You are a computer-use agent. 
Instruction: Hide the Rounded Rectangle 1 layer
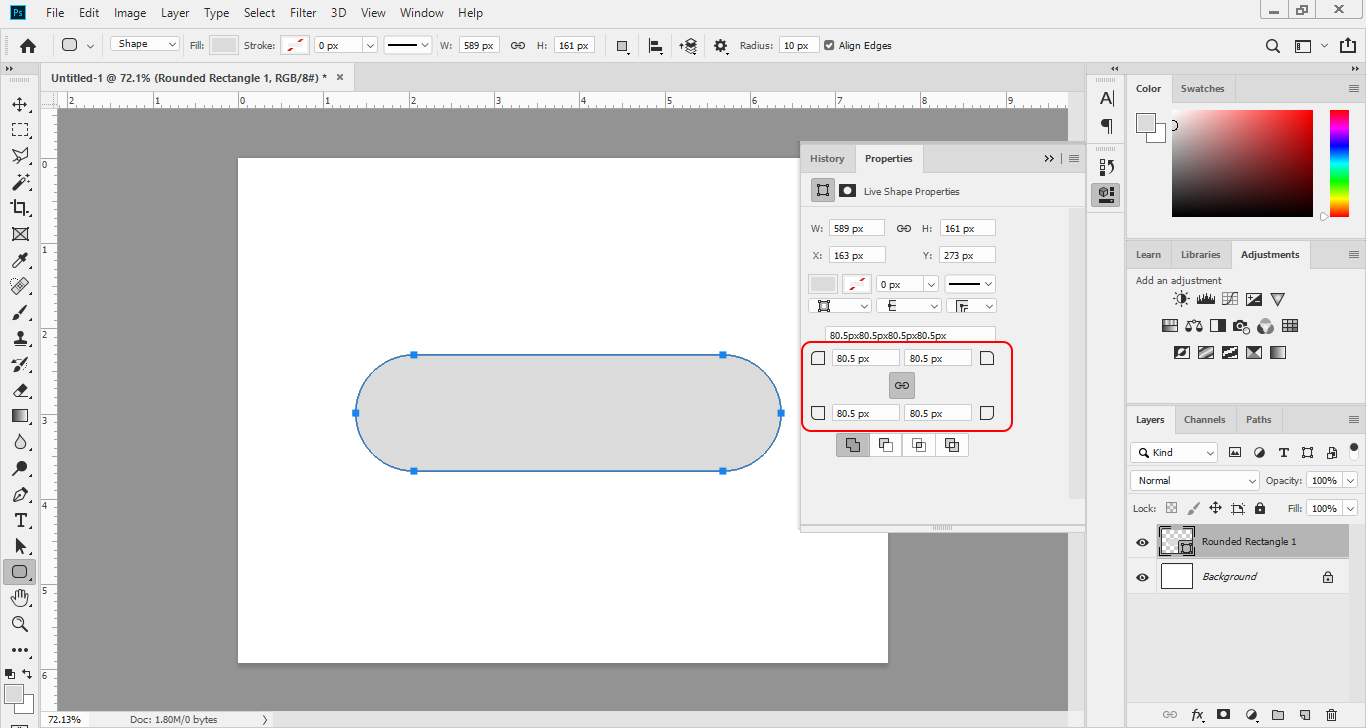pyautogui.click(x=1142, y=542)
